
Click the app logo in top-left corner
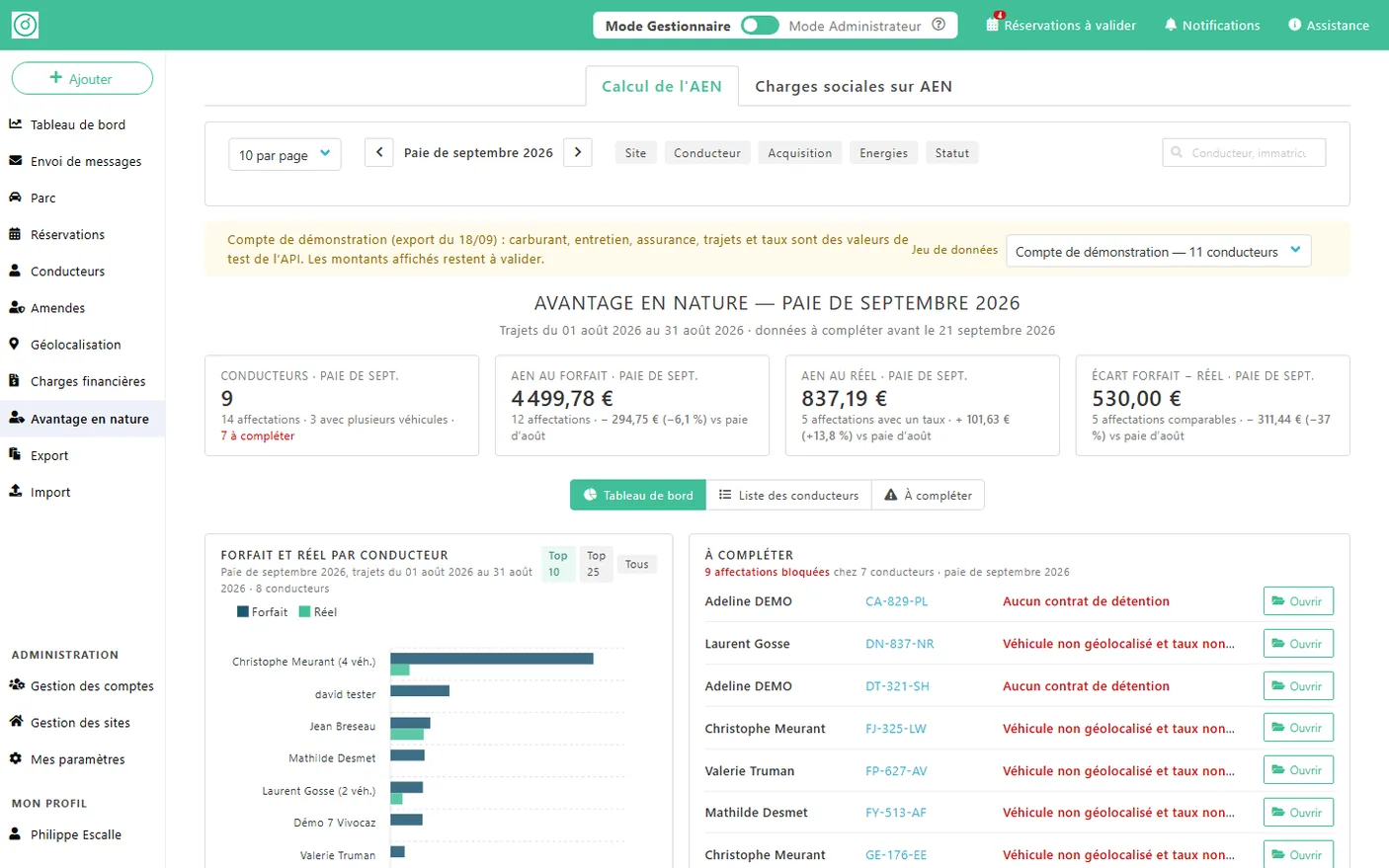click(25, 25)
